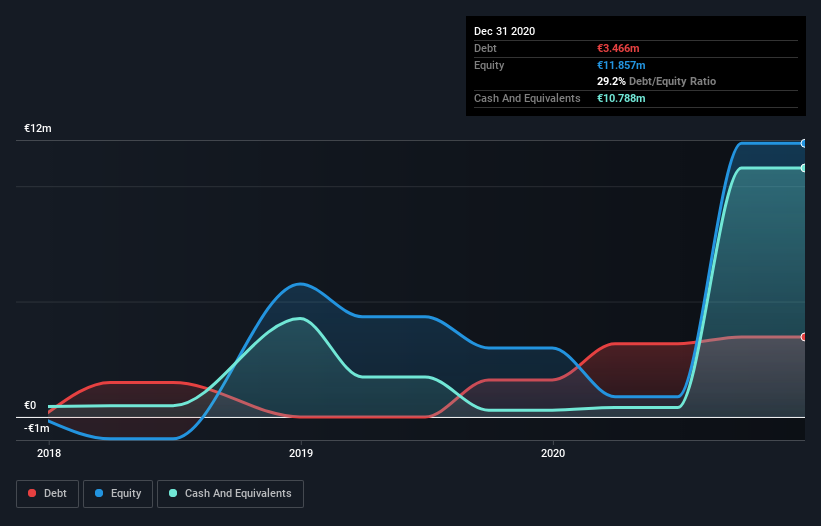821x526 pixels.
Task: Click the -€1m y-axis label
Action: [x=37, y=428]
